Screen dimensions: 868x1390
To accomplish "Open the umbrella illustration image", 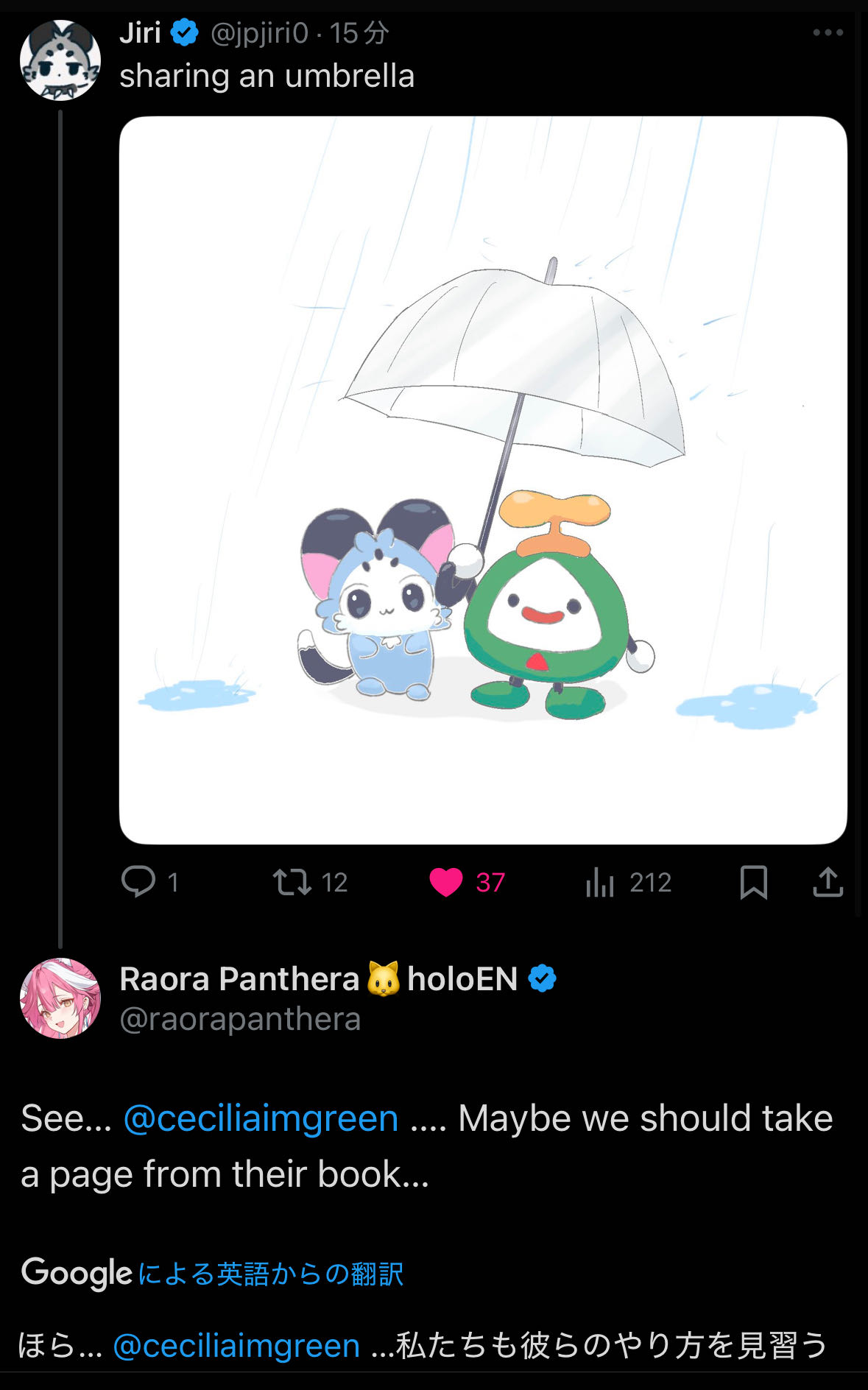I will (483, 480).
